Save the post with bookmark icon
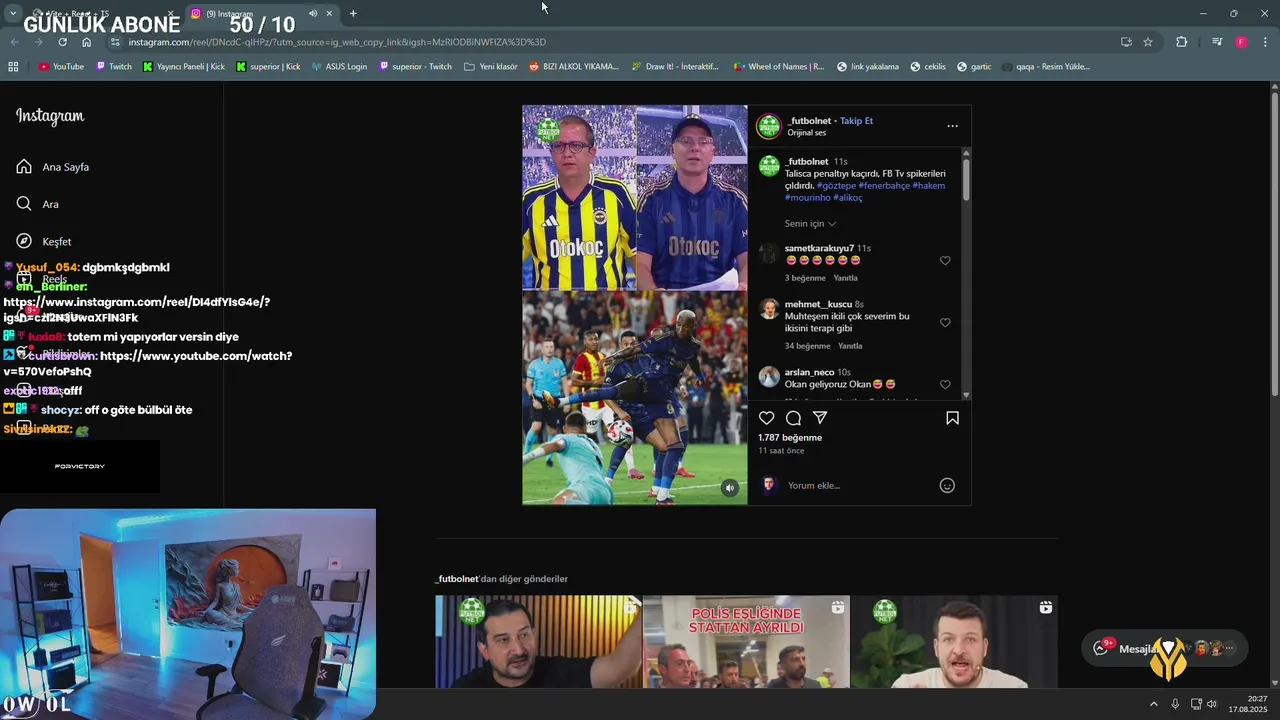 pos(952,418)
